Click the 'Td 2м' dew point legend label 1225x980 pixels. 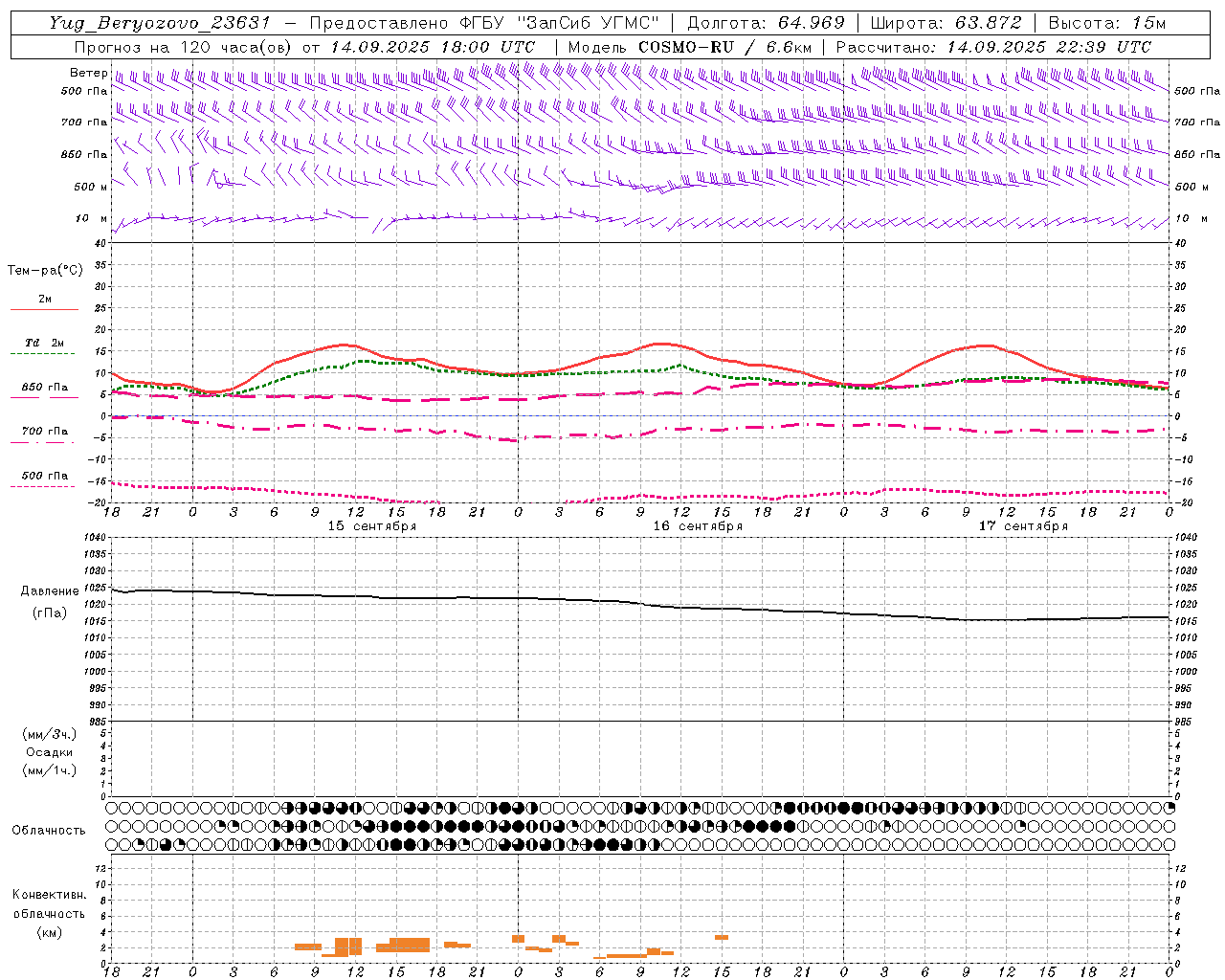(44, 343)
